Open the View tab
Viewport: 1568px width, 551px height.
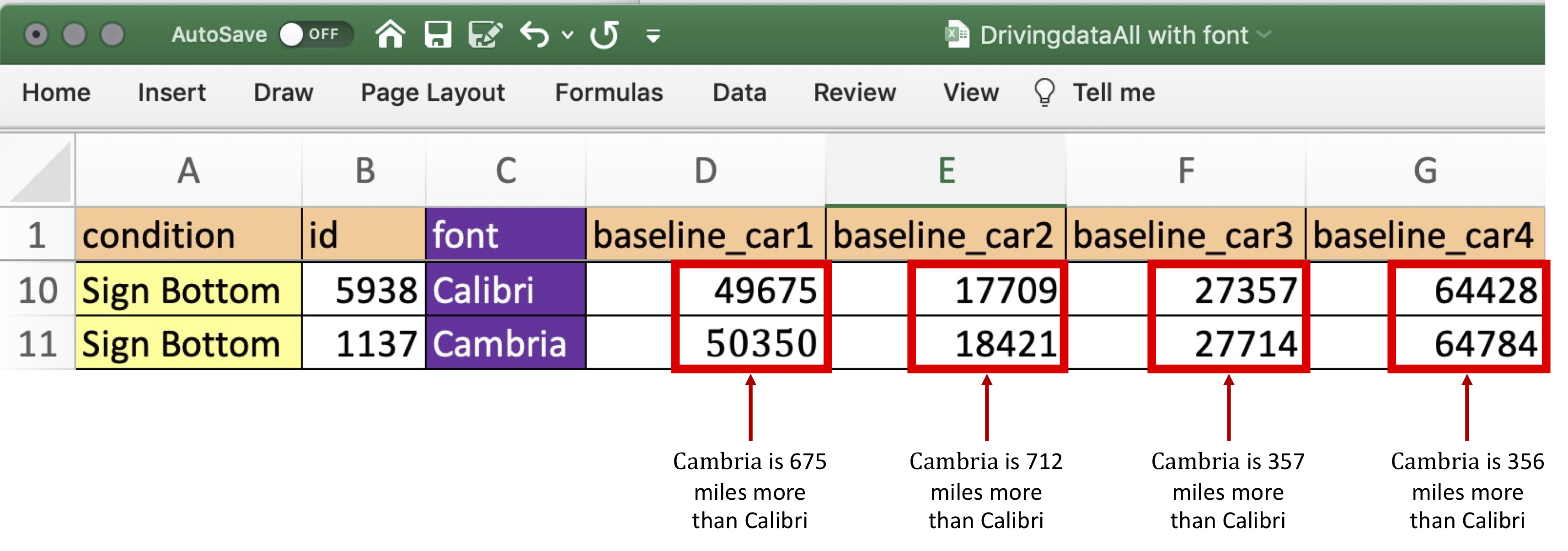tap(971, 92)
